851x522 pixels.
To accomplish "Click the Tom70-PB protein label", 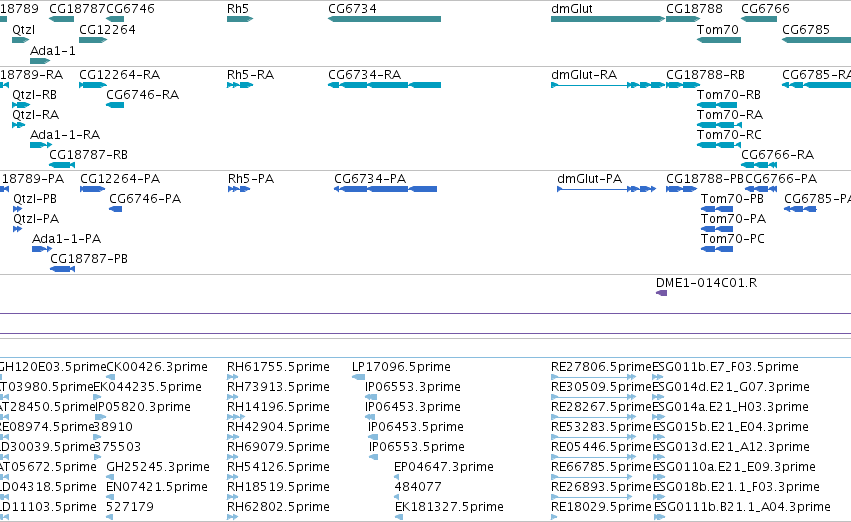I will [732, 199].
